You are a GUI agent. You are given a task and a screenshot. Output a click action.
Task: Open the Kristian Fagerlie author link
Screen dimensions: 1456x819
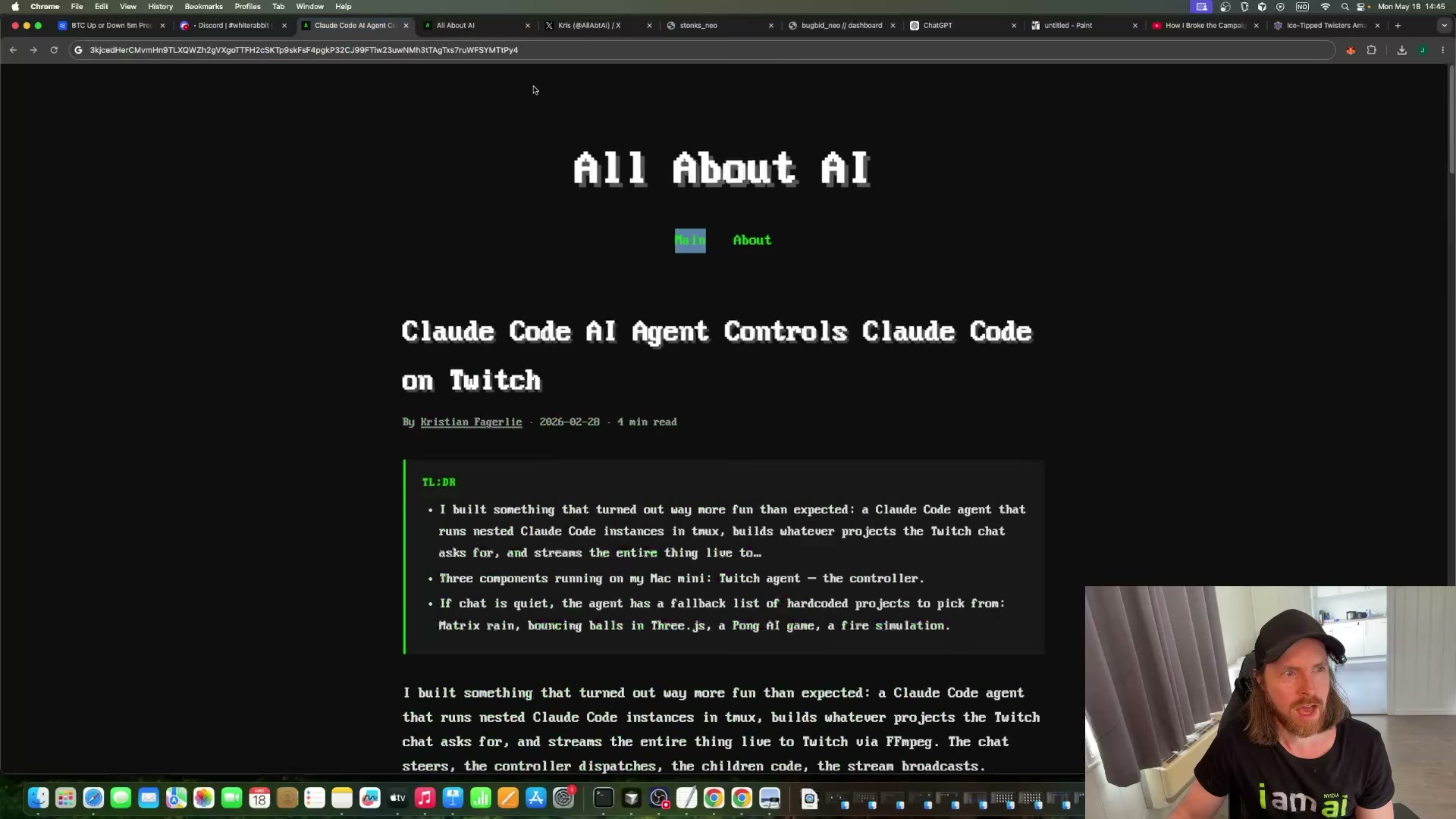471,422
